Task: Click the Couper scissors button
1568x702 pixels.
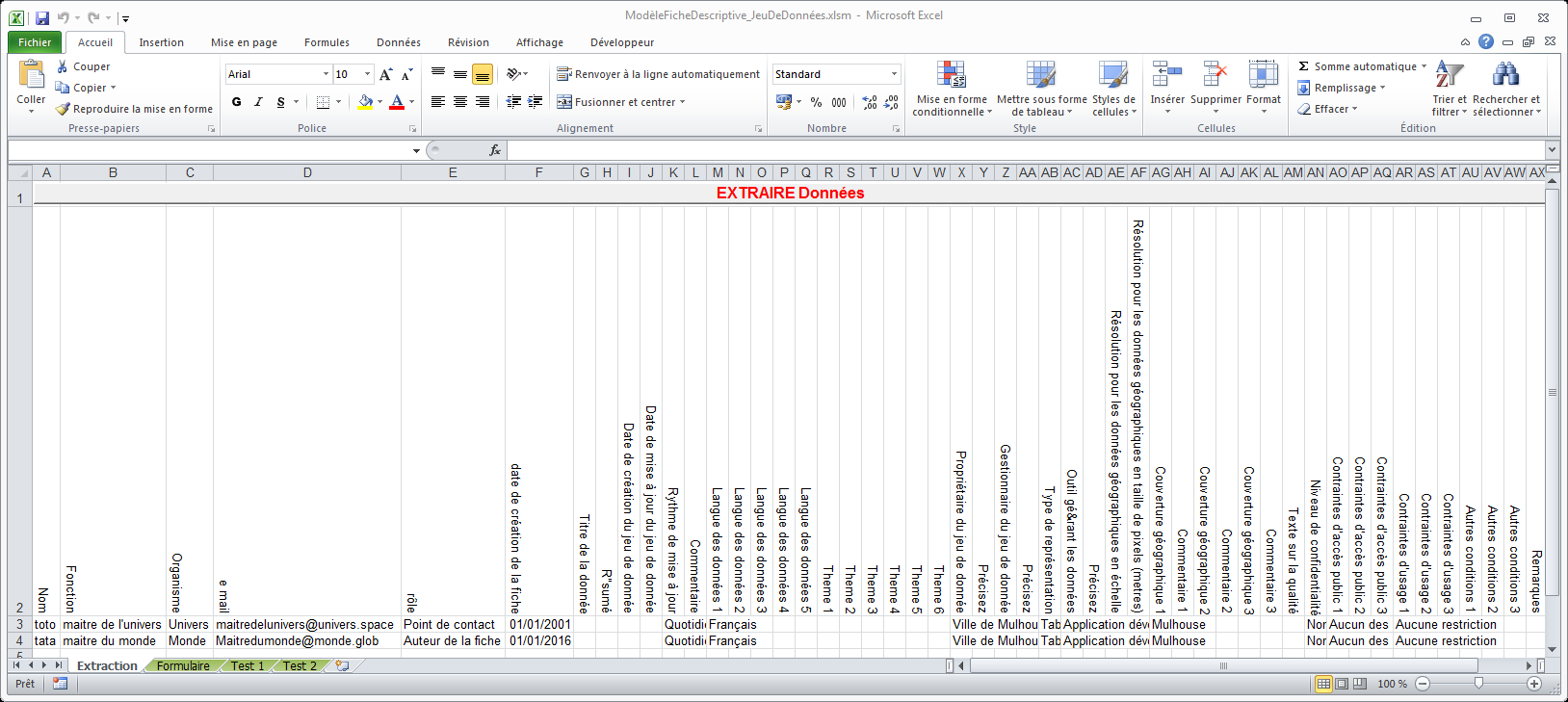Action: 83,66
